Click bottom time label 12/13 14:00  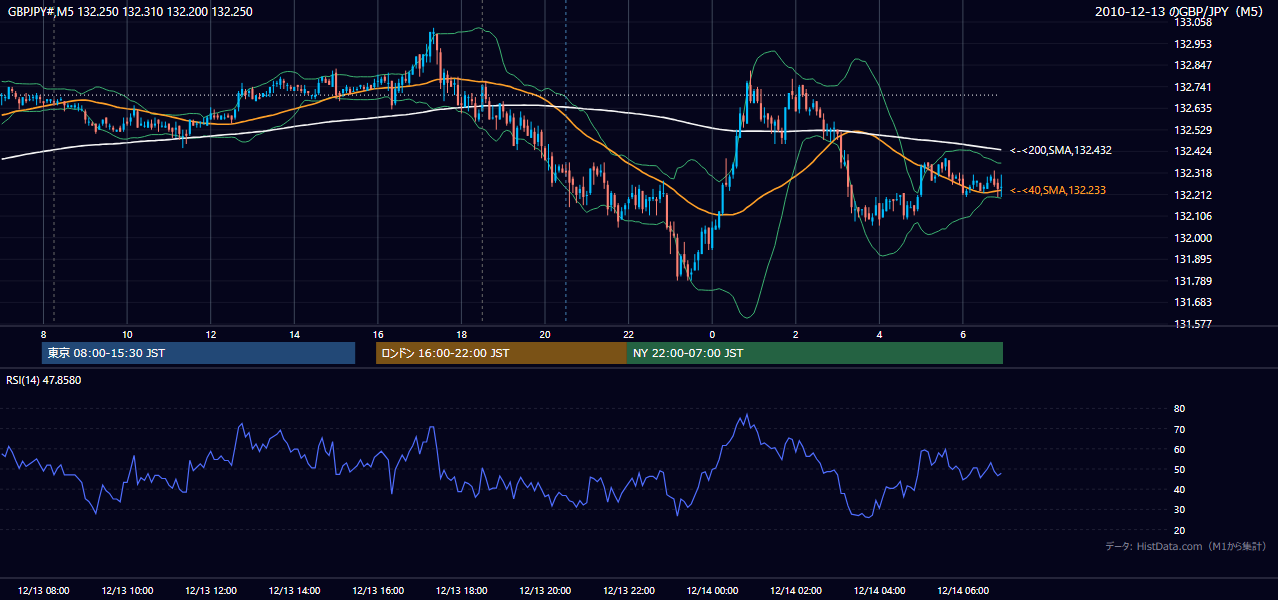click(294, 591)
